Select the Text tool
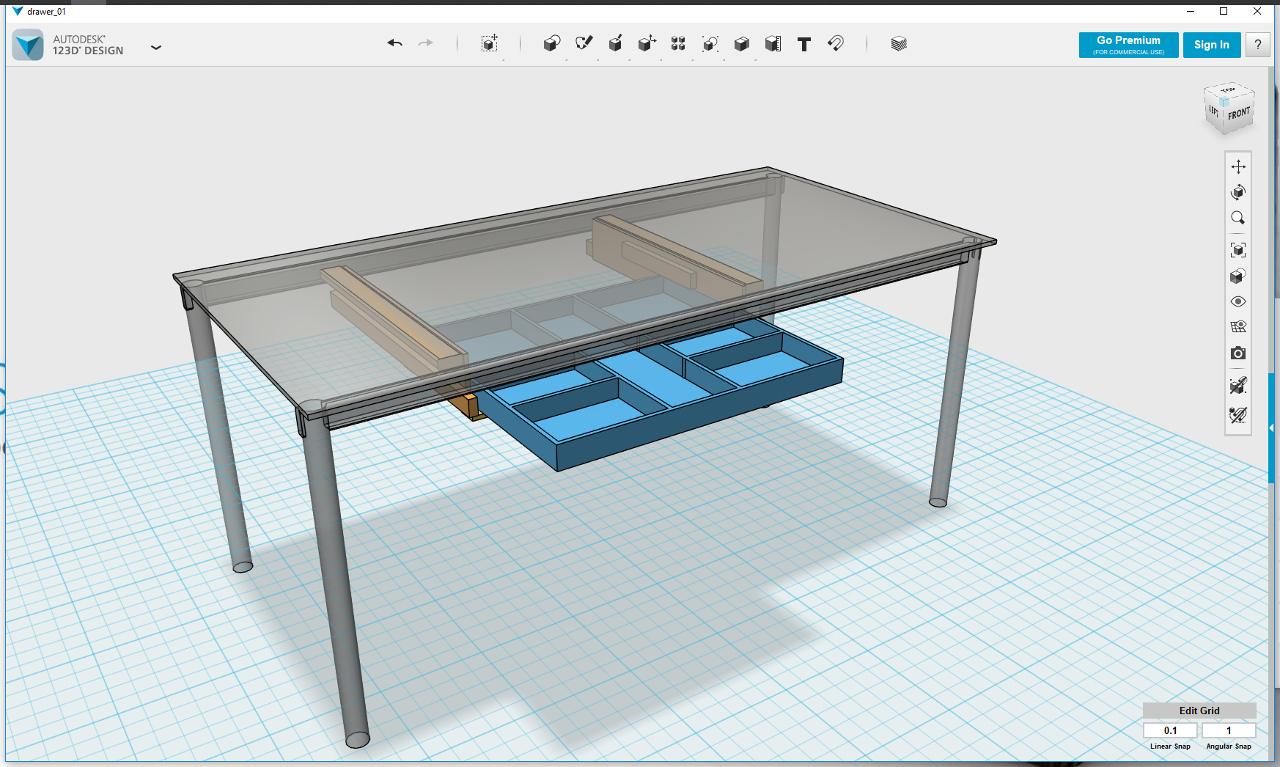The height and width of the screenshot is (767, 1280). click(804, 44)
